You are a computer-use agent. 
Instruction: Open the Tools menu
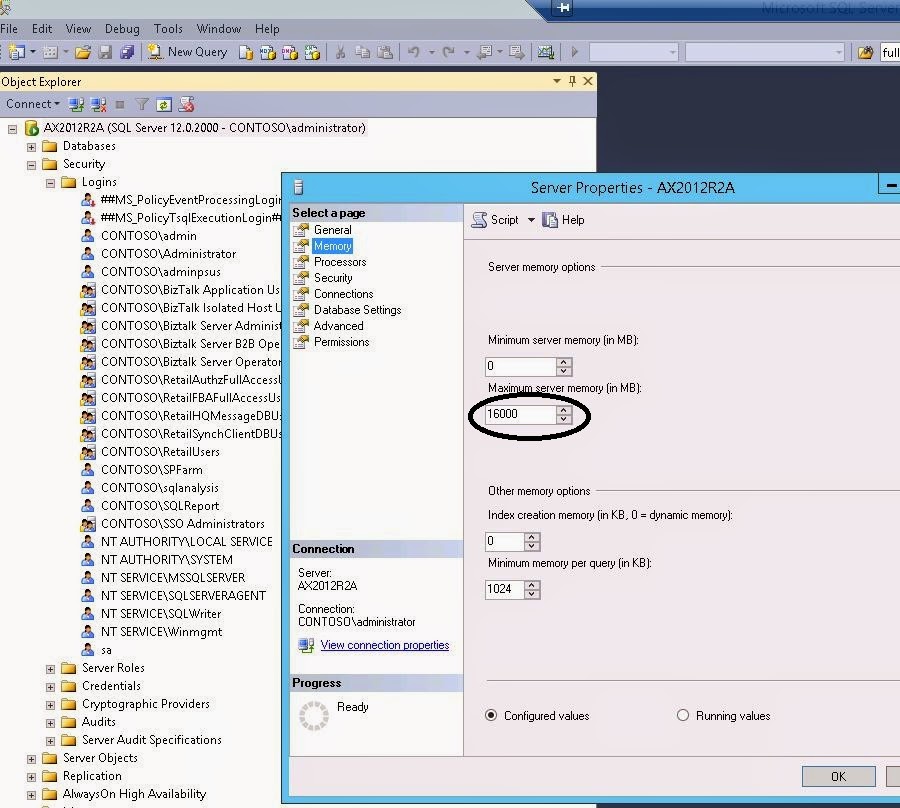[168, 29]
